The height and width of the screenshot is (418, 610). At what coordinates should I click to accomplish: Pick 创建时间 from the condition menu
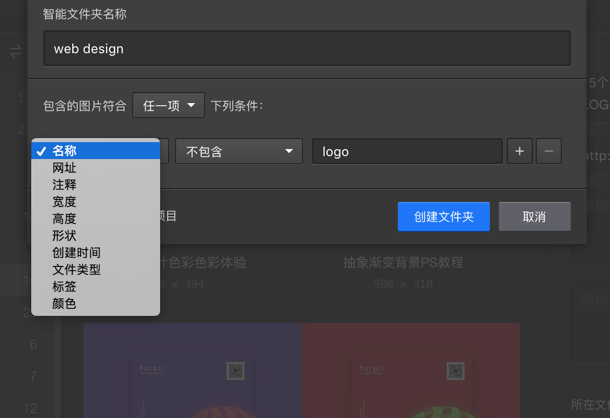pos(76,253)
